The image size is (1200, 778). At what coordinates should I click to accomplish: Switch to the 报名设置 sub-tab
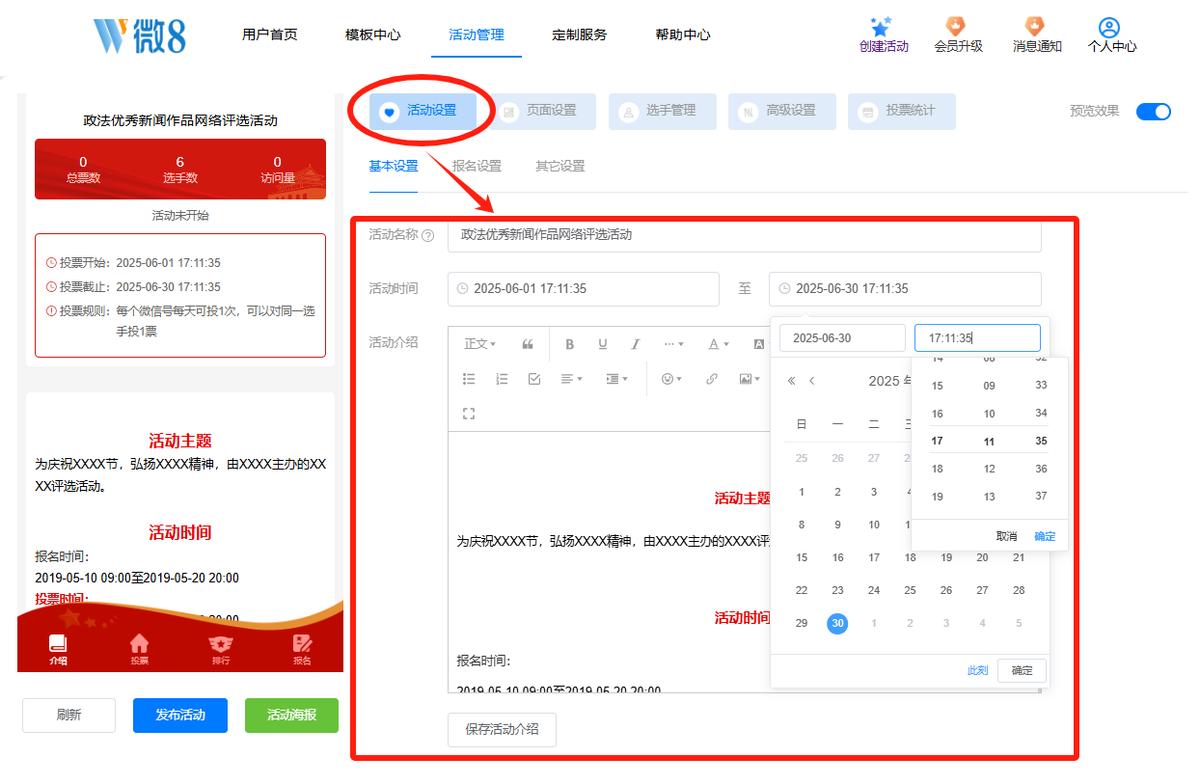click(477, 166)
